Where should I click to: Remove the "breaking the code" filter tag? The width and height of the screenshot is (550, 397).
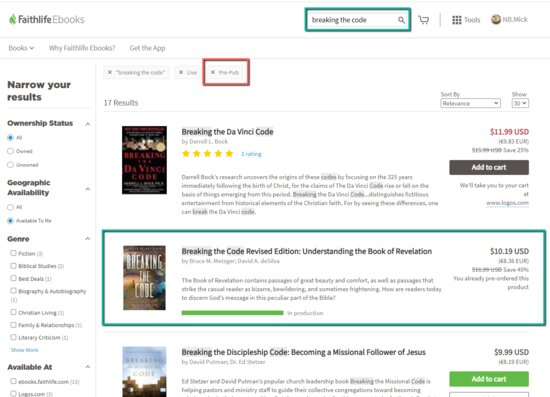110,72
